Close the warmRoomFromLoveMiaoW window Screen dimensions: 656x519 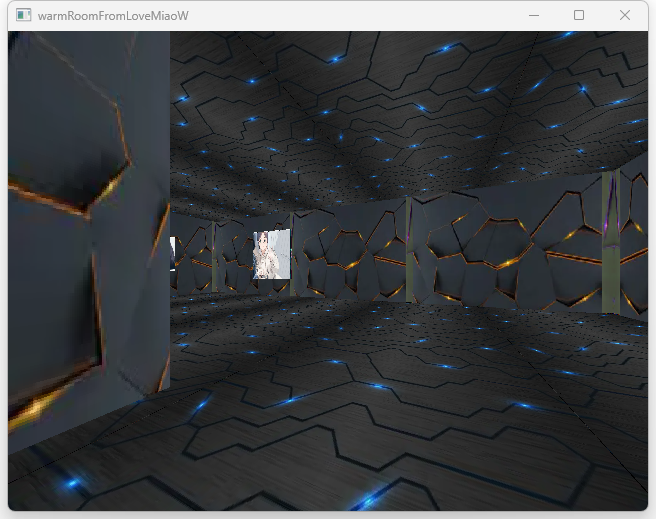tap(625, 16)
